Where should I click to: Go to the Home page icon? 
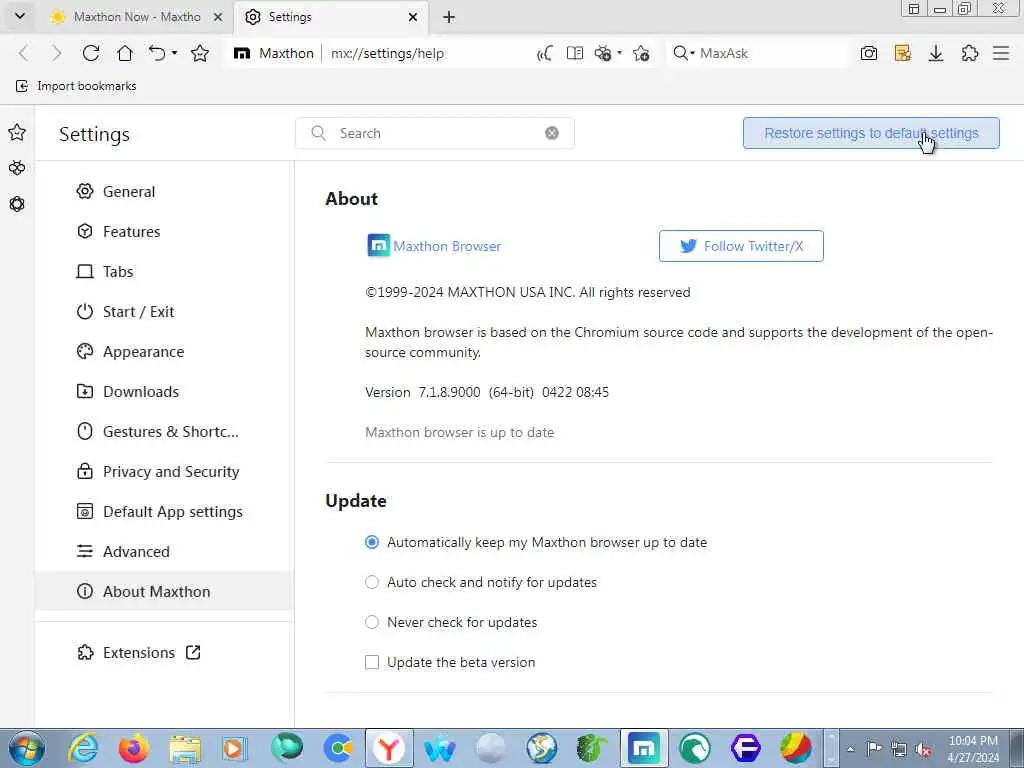coord(125,54)
